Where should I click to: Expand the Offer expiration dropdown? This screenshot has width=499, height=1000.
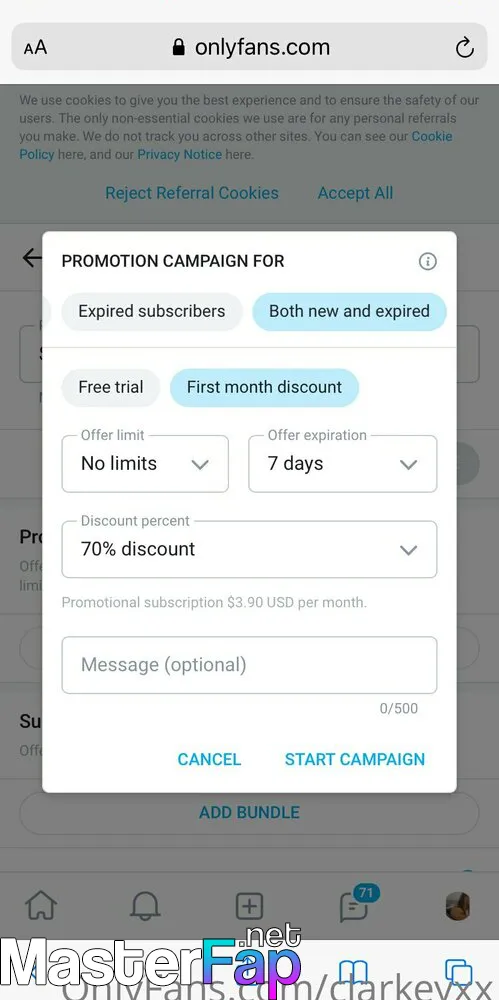click(343, 464)
